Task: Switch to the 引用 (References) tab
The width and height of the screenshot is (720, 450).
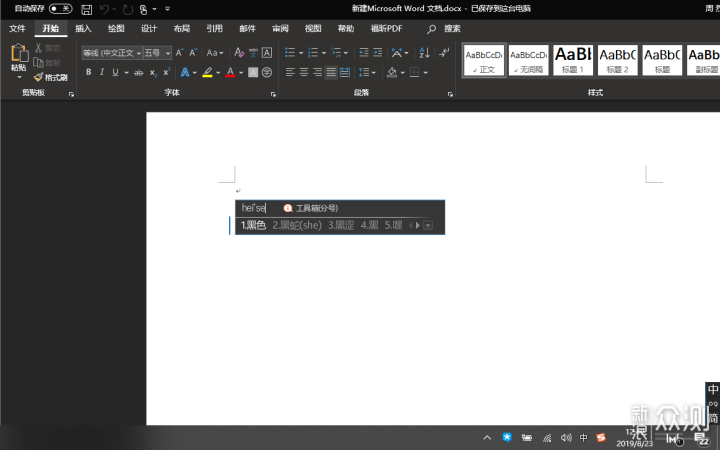Action: tap(214, 28)
